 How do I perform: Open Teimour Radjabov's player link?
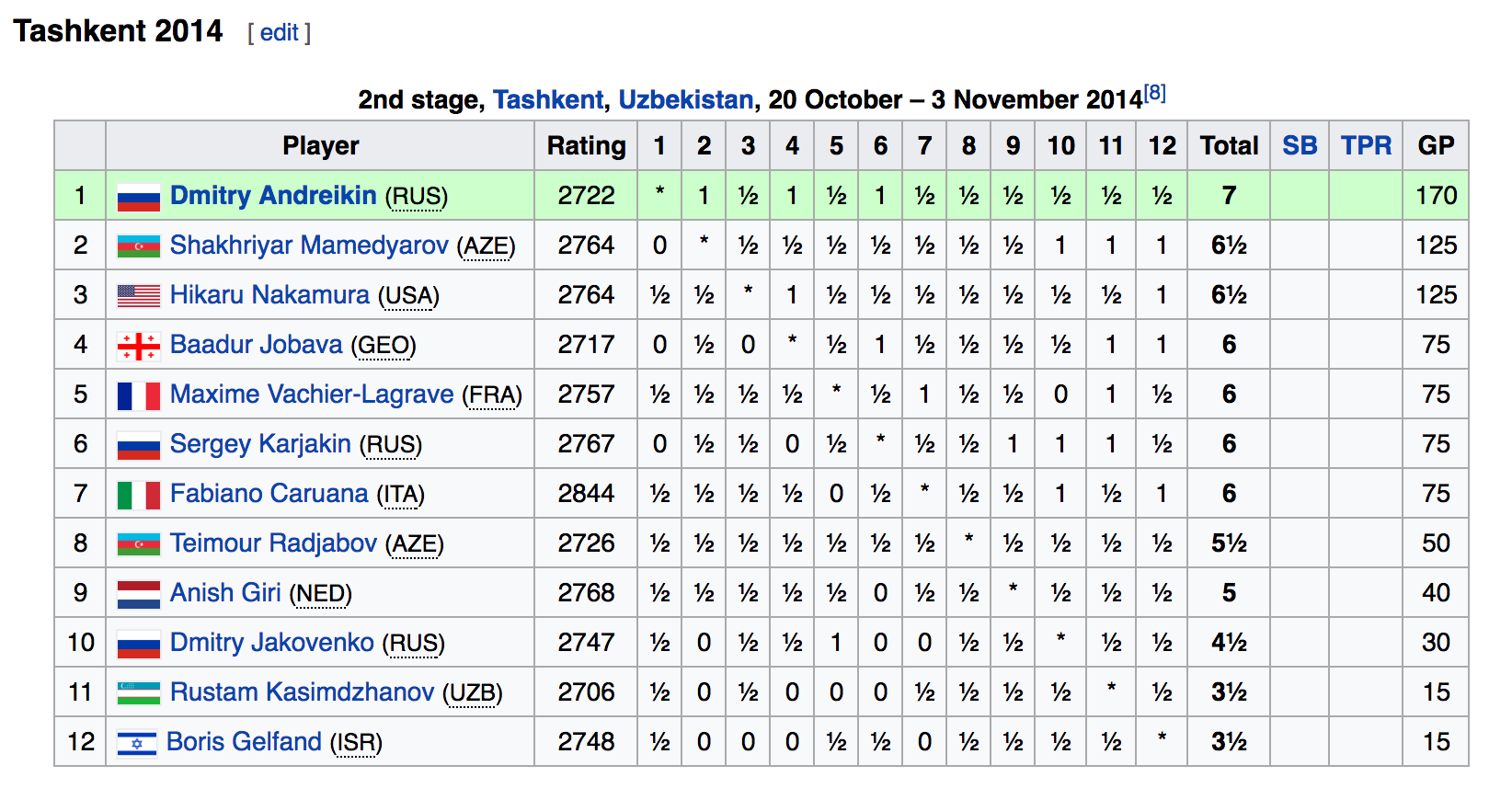click(273, 543)
